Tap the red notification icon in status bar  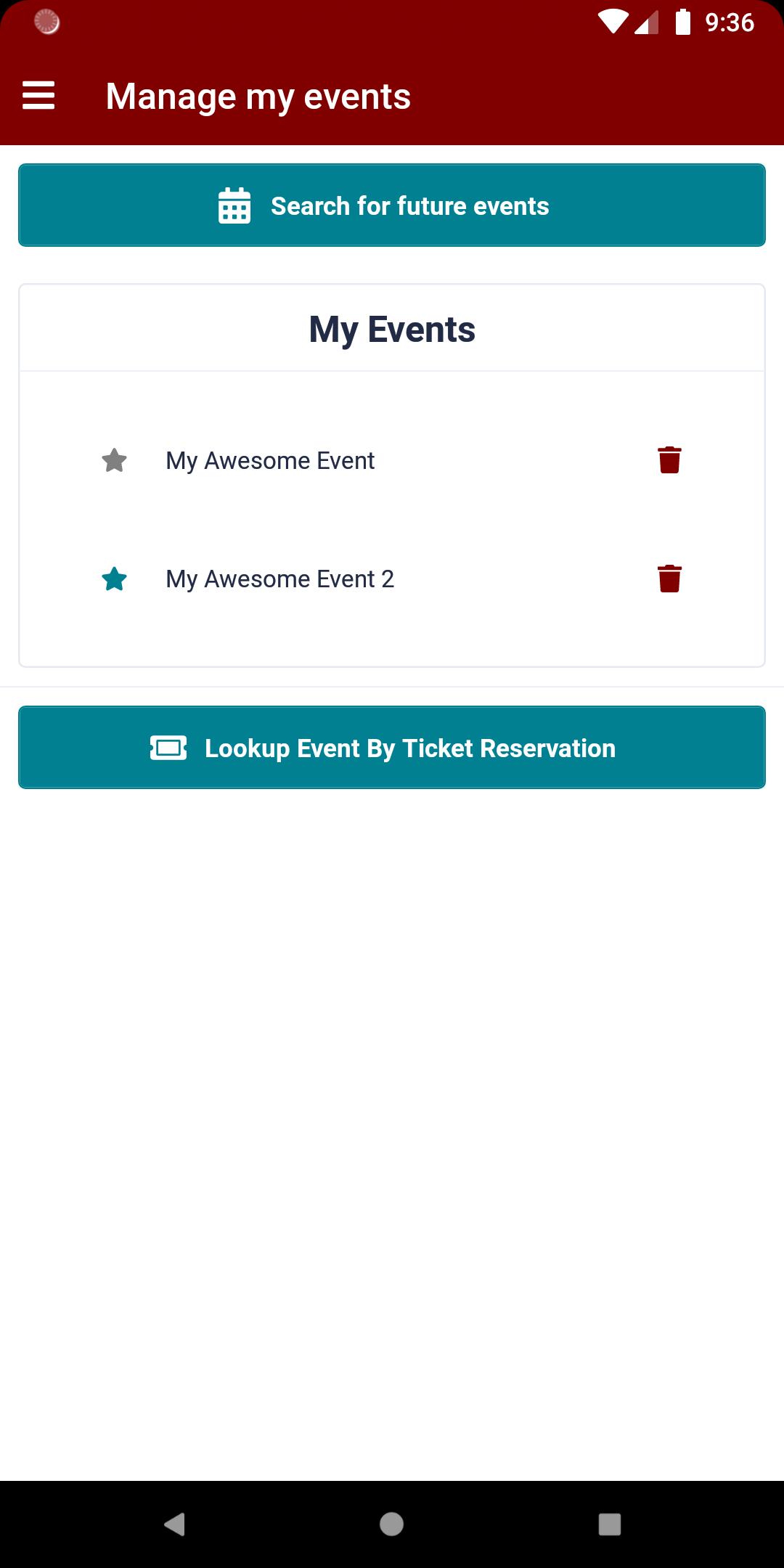click(x=47, y=23)
